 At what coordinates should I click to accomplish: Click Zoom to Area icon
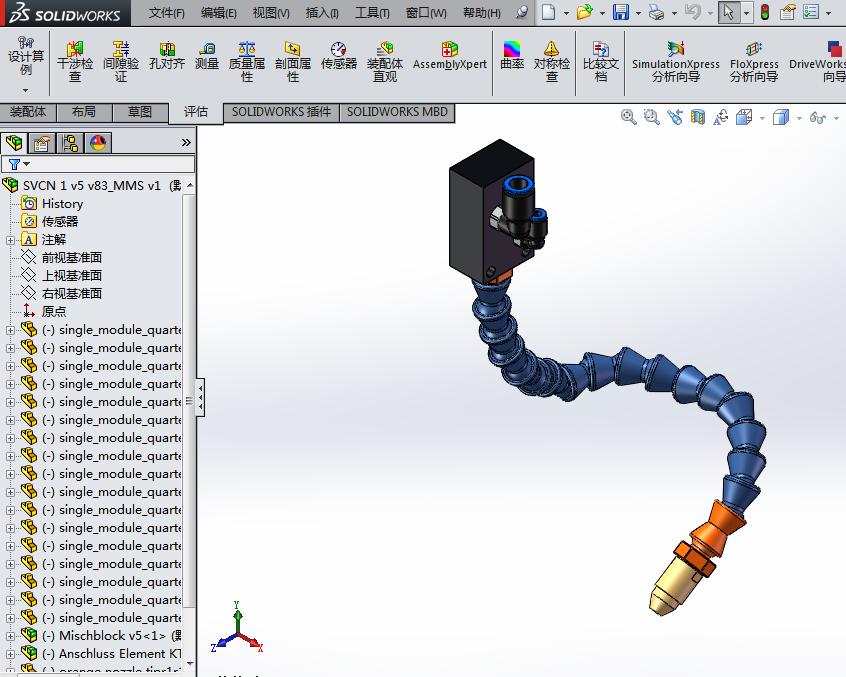652,117
